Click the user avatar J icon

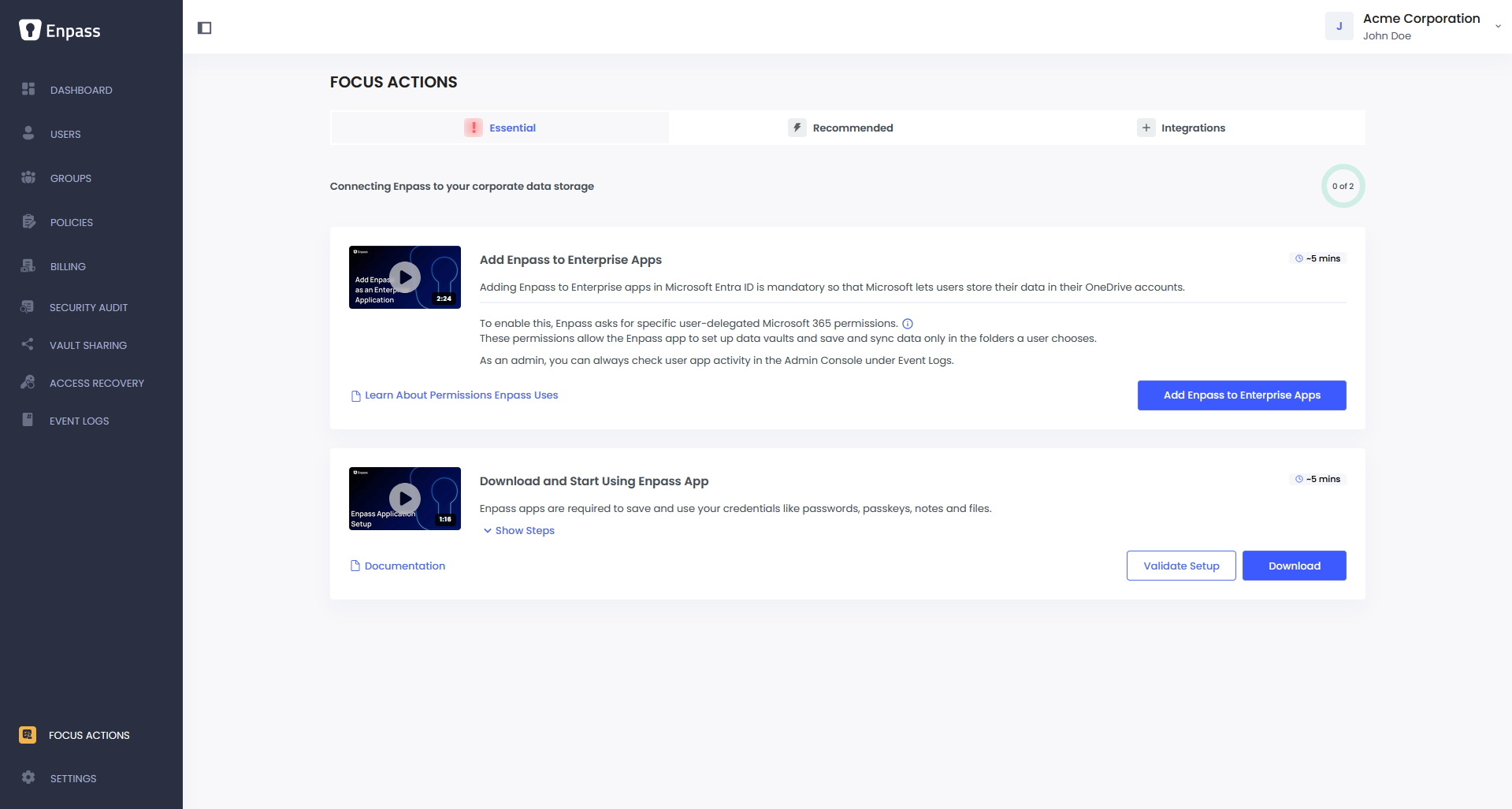coord(1339,26)
